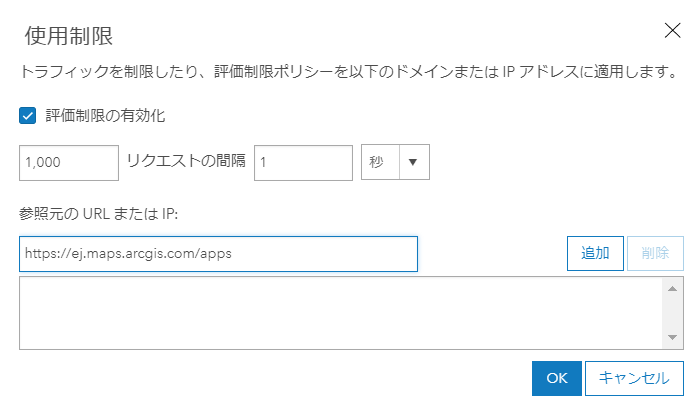
Task: Click the dropdown arrow beside 秒
Action: tap(413, 163)
